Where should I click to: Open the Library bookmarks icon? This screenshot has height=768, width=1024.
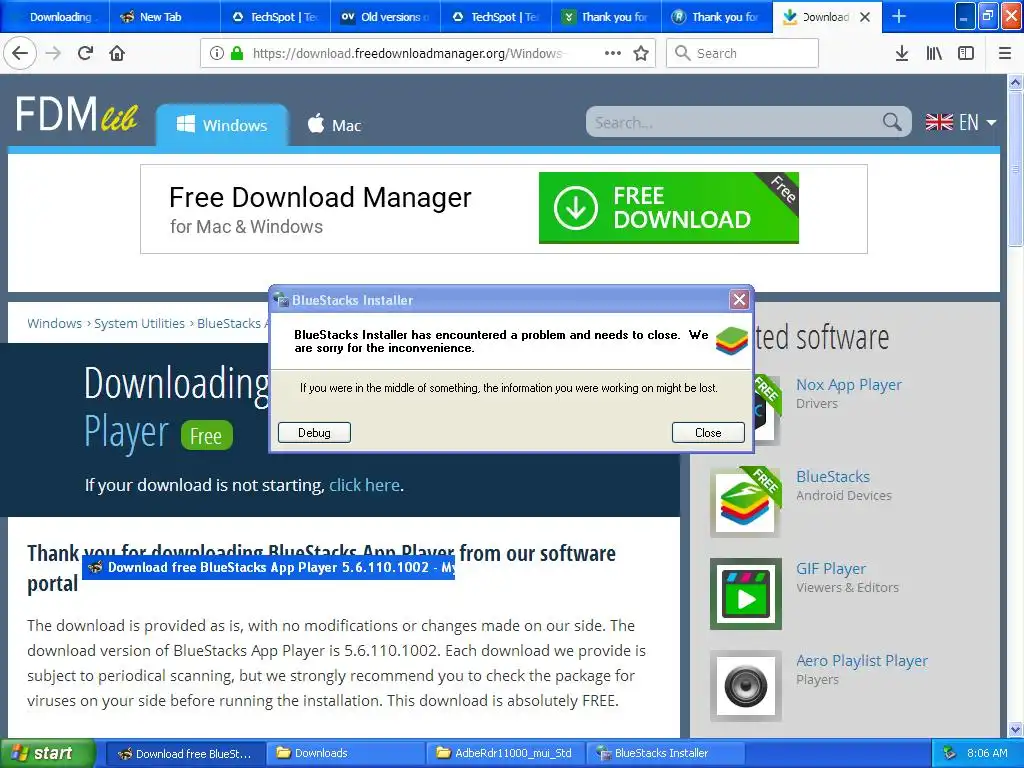tap(934, 54)
